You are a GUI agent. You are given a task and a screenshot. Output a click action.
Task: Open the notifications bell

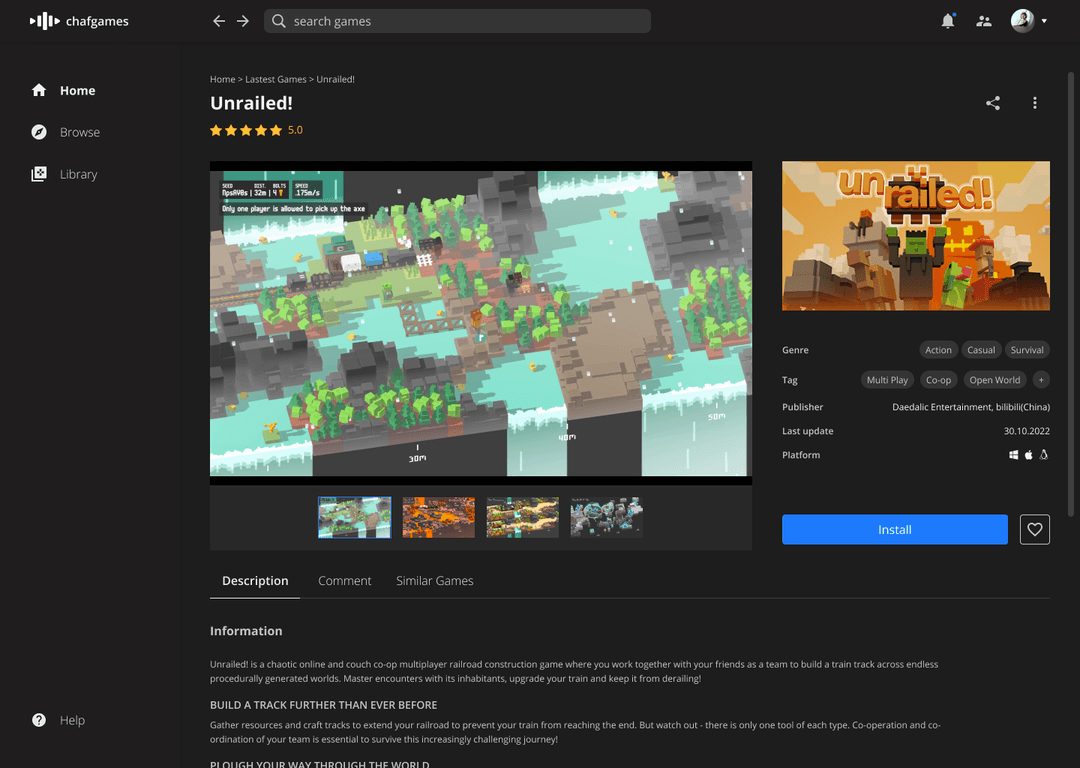948,21
